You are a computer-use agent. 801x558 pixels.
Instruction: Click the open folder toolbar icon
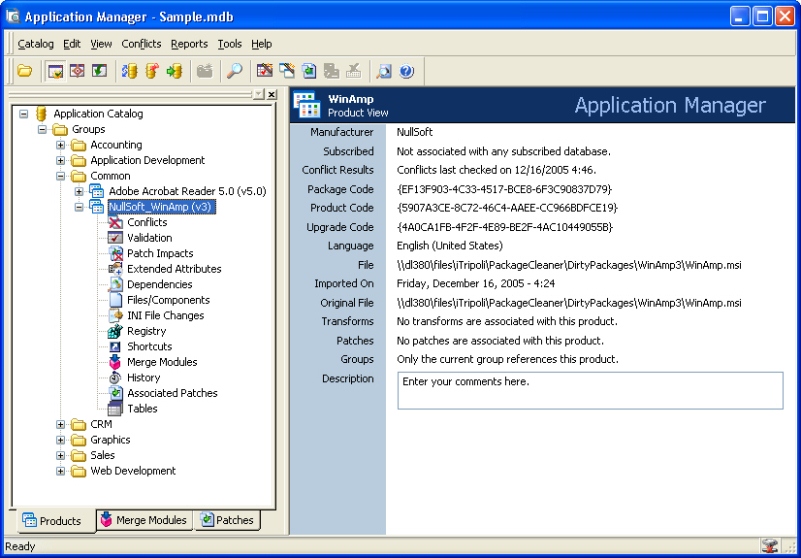pyautogui.click(x=25, y=71)
